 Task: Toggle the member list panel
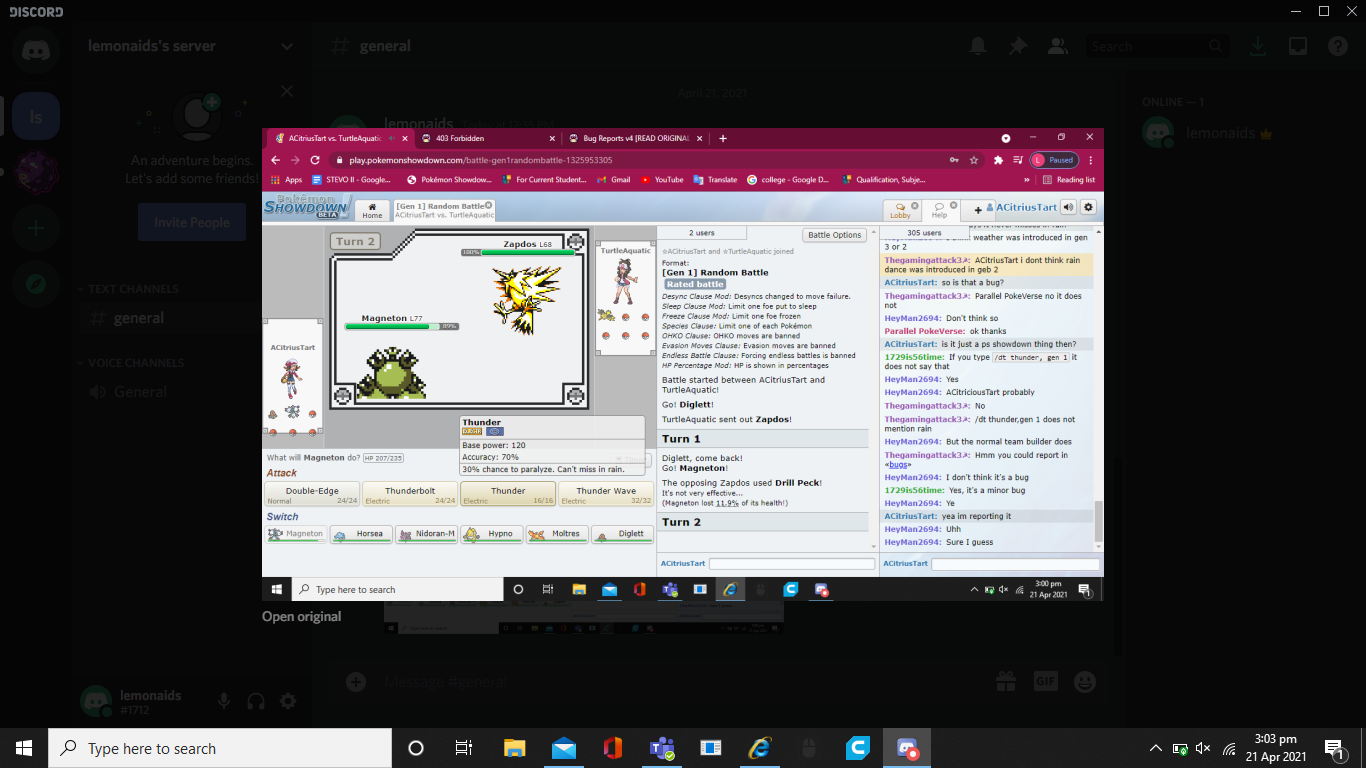(1057, 46)
